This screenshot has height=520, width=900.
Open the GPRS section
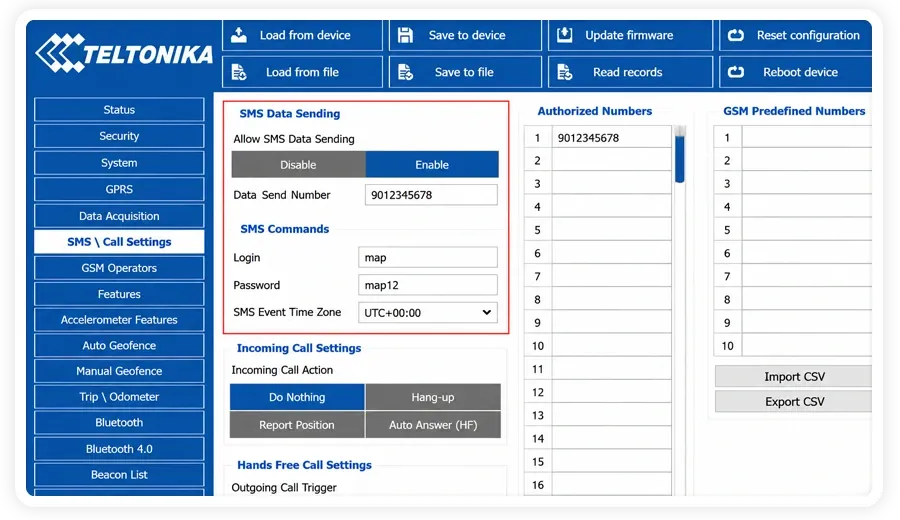[119, 189]
